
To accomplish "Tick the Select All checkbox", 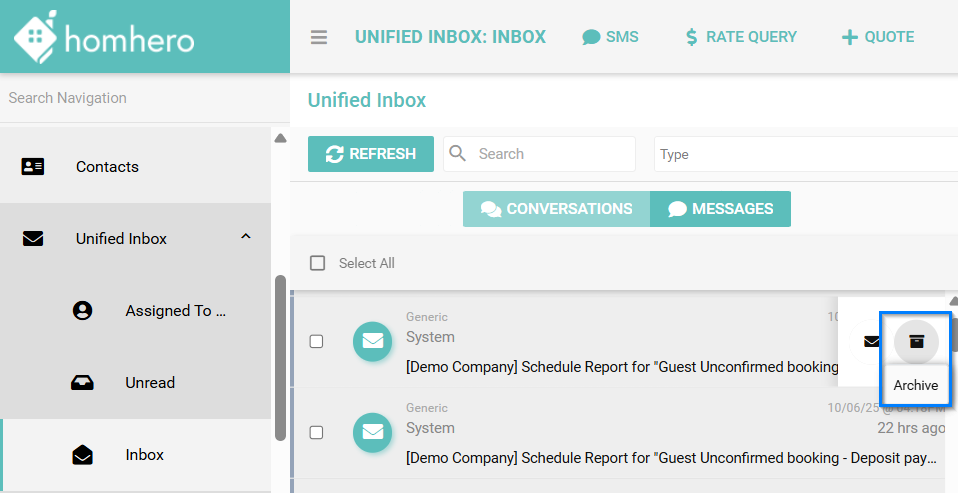I will (318, 263).
